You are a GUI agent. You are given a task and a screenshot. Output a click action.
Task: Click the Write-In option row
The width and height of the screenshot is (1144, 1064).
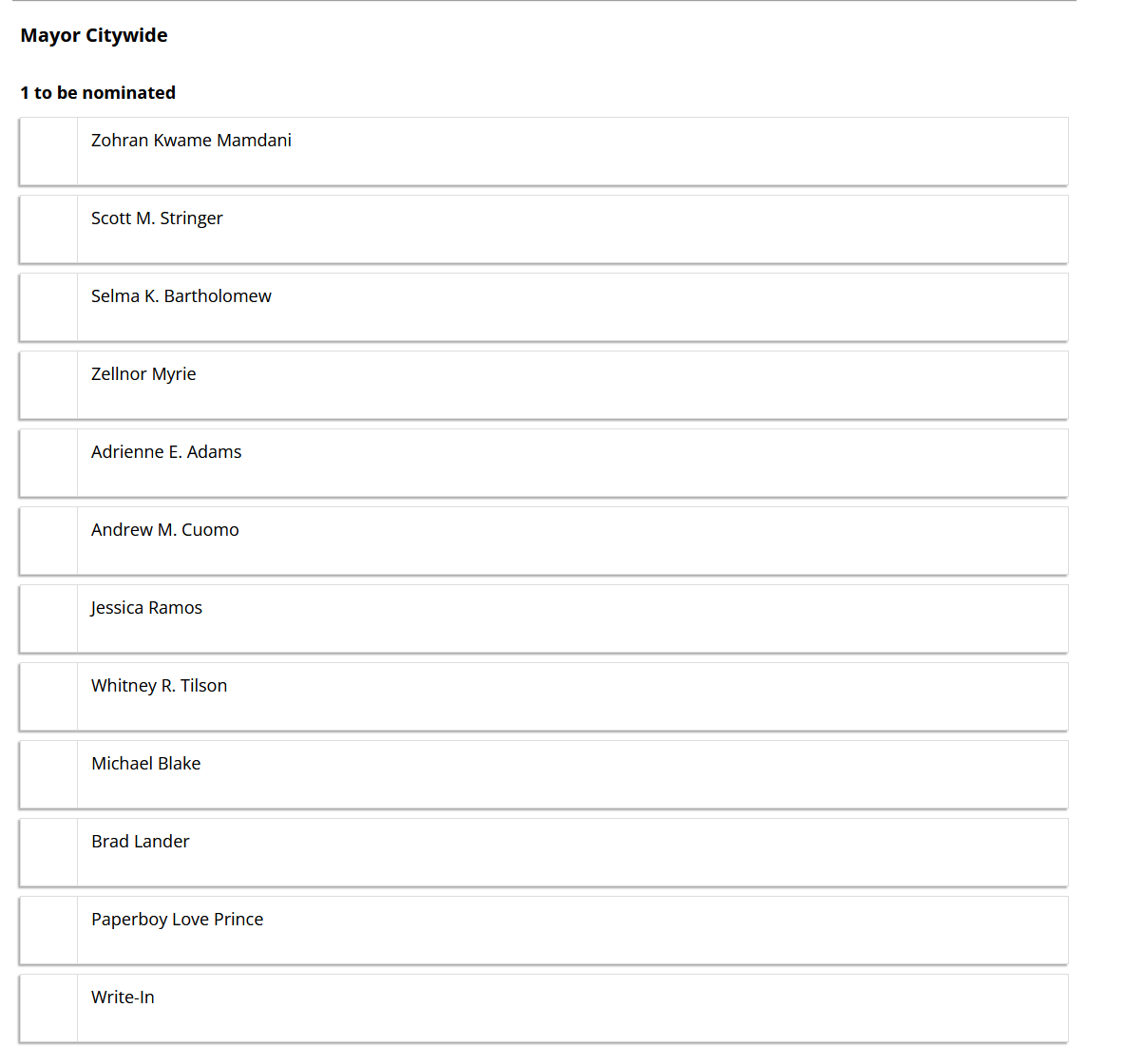coord(543,1008)
